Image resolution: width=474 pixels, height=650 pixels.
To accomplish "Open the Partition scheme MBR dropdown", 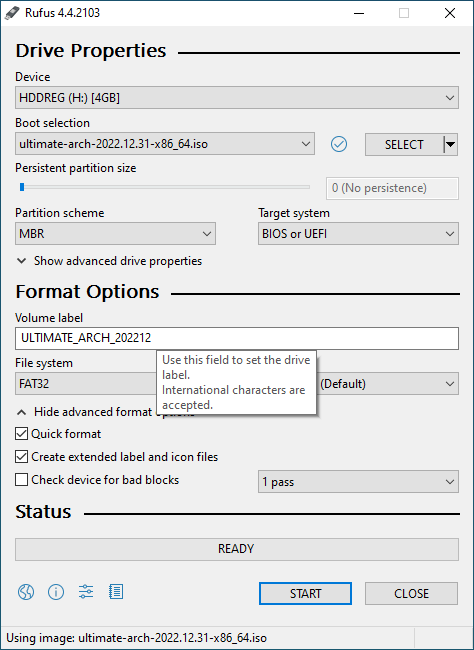I will tap(115, 234).
